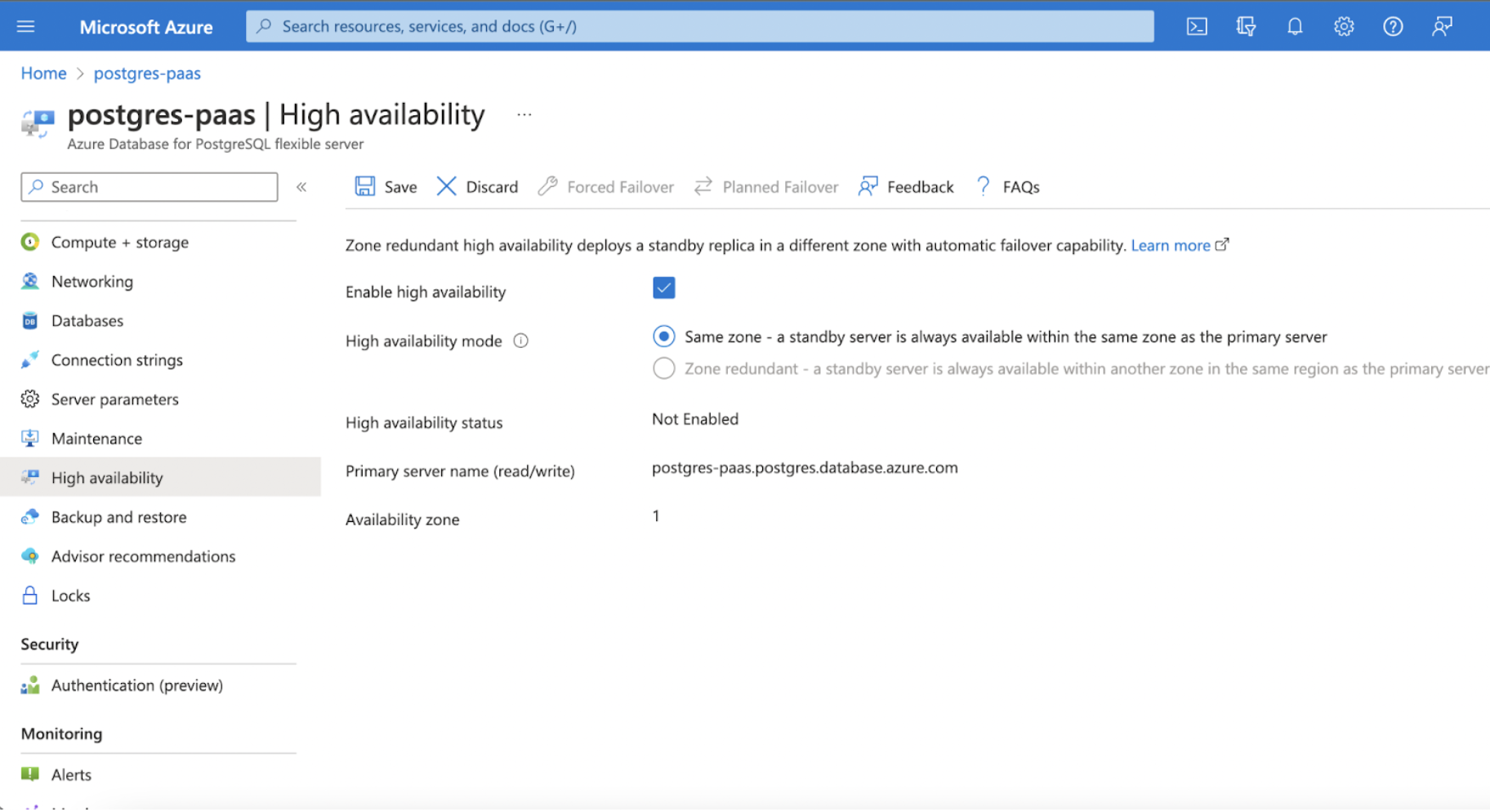The height and width of the screenshot is (812, 1490).
Task: Click the Authentication (preview) icon
Action: pyautogui.click(x=30, y=685)
